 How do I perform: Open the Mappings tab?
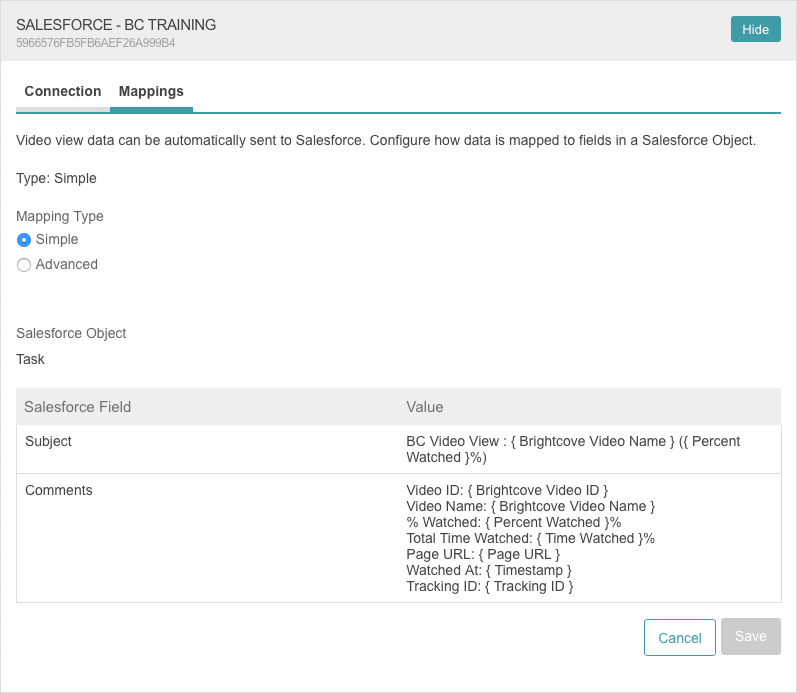[151, 92]
